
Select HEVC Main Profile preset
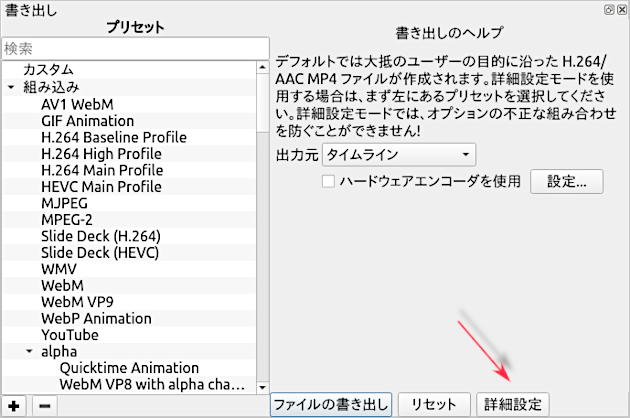coord(102,186)
